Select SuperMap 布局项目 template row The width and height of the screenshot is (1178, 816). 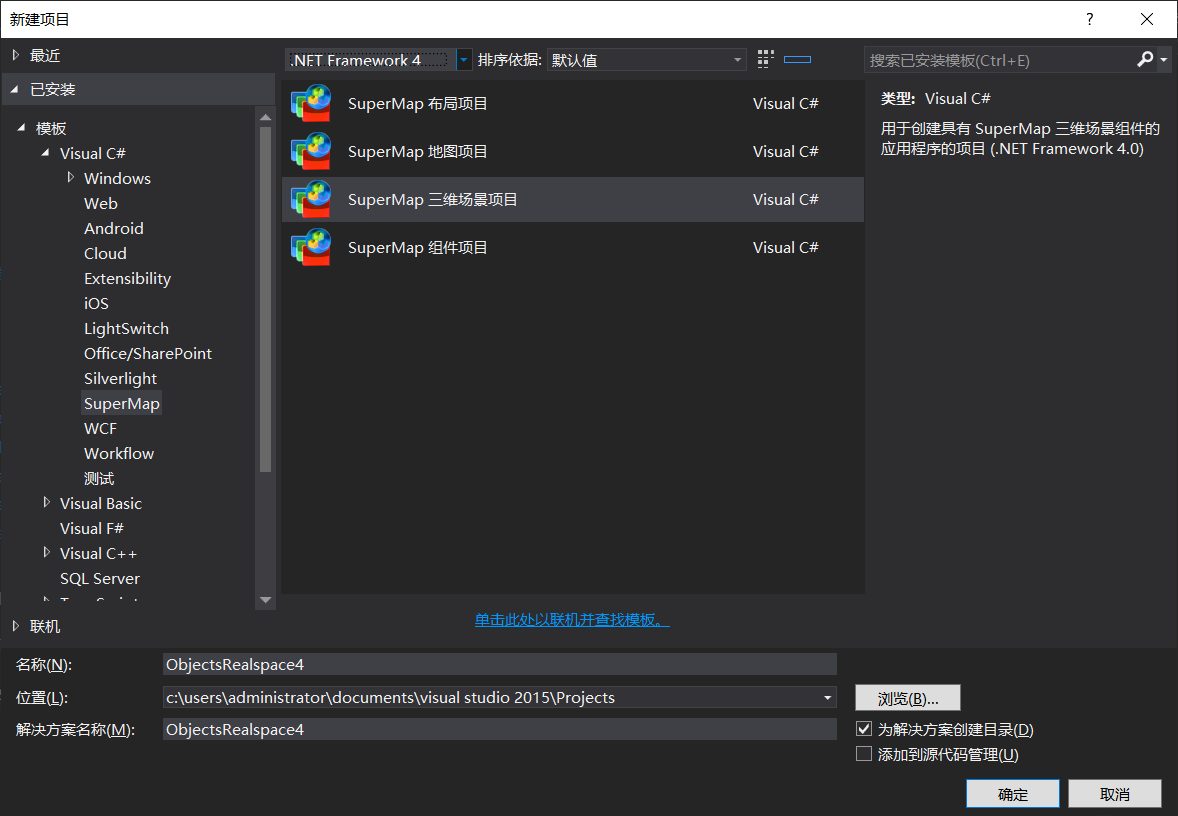pos(572,103)
